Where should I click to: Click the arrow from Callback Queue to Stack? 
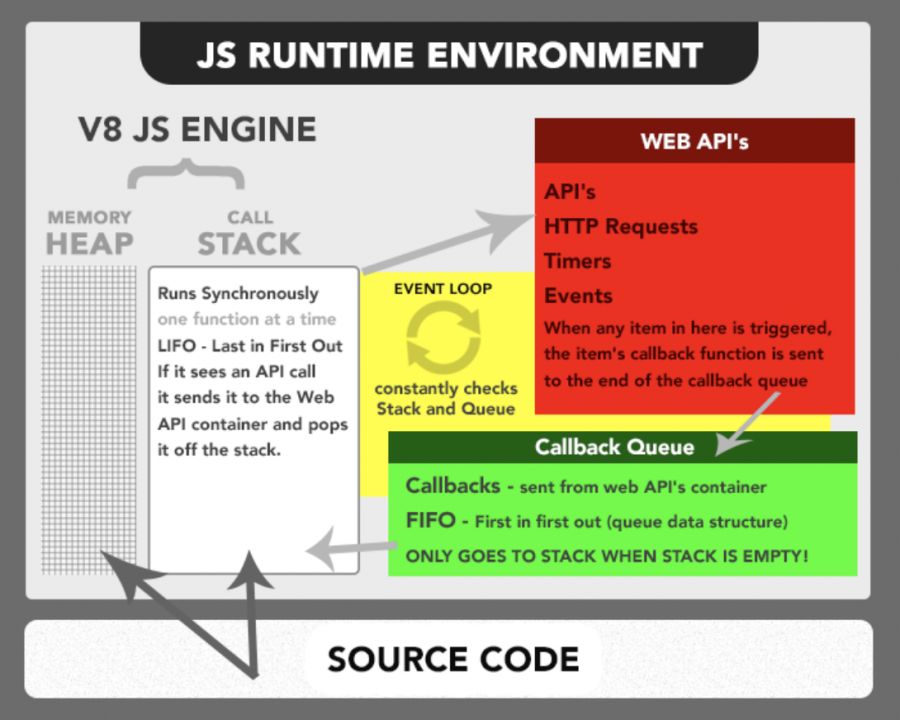(x=345, y=548)
